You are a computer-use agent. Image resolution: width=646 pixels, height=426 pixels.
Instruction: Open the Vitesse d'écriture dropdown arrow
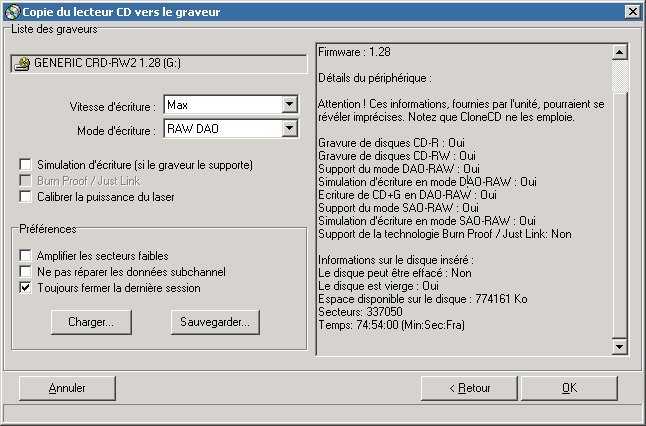(290, 105)
